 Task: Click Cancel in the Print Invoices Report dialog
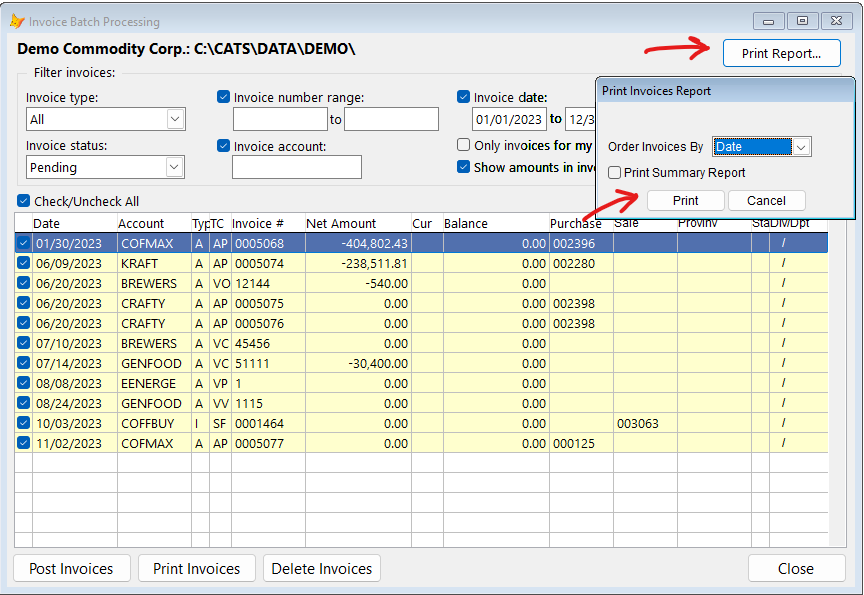coord(766,201)
